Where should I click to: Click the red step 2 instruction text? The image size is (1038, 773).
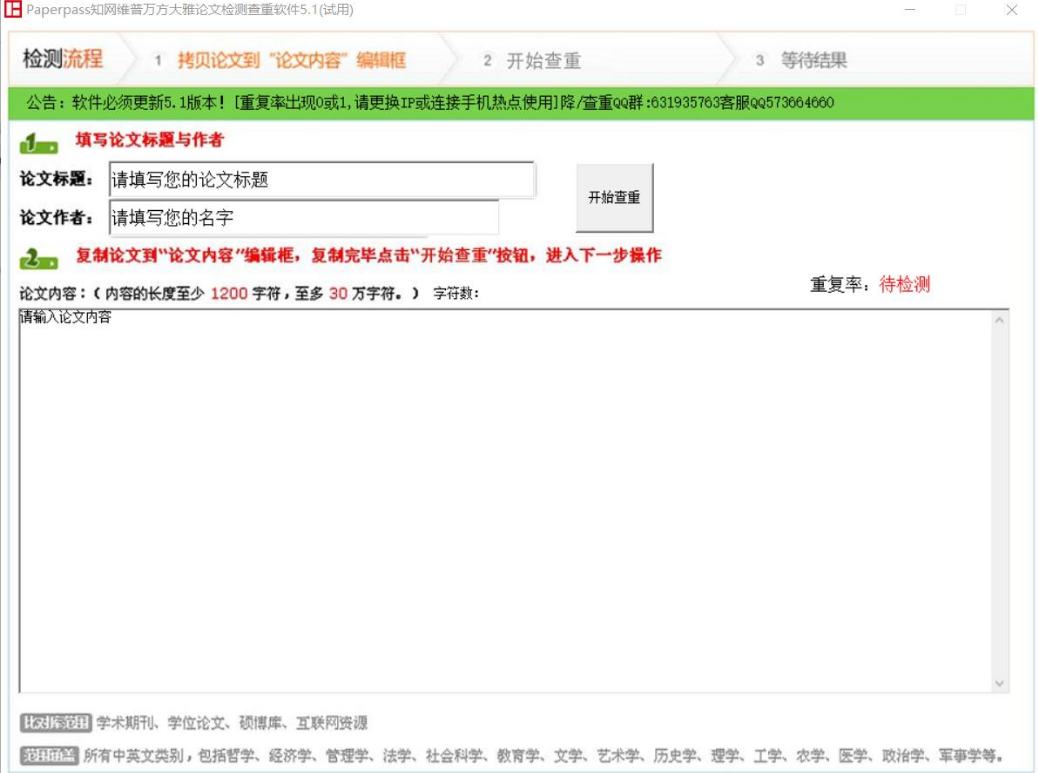(x=369, y=255)
